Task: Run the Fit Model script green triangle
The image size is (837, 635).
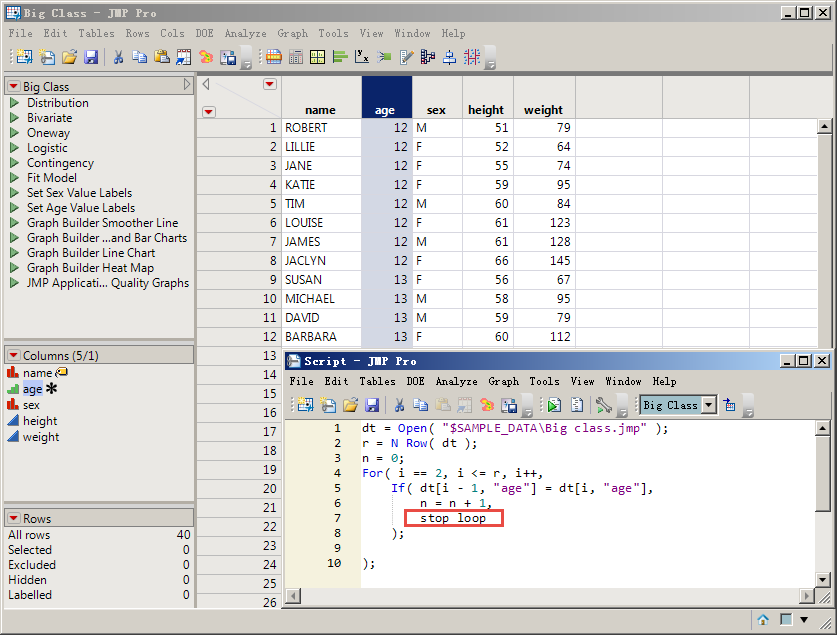Action: (x=15, y=178)
